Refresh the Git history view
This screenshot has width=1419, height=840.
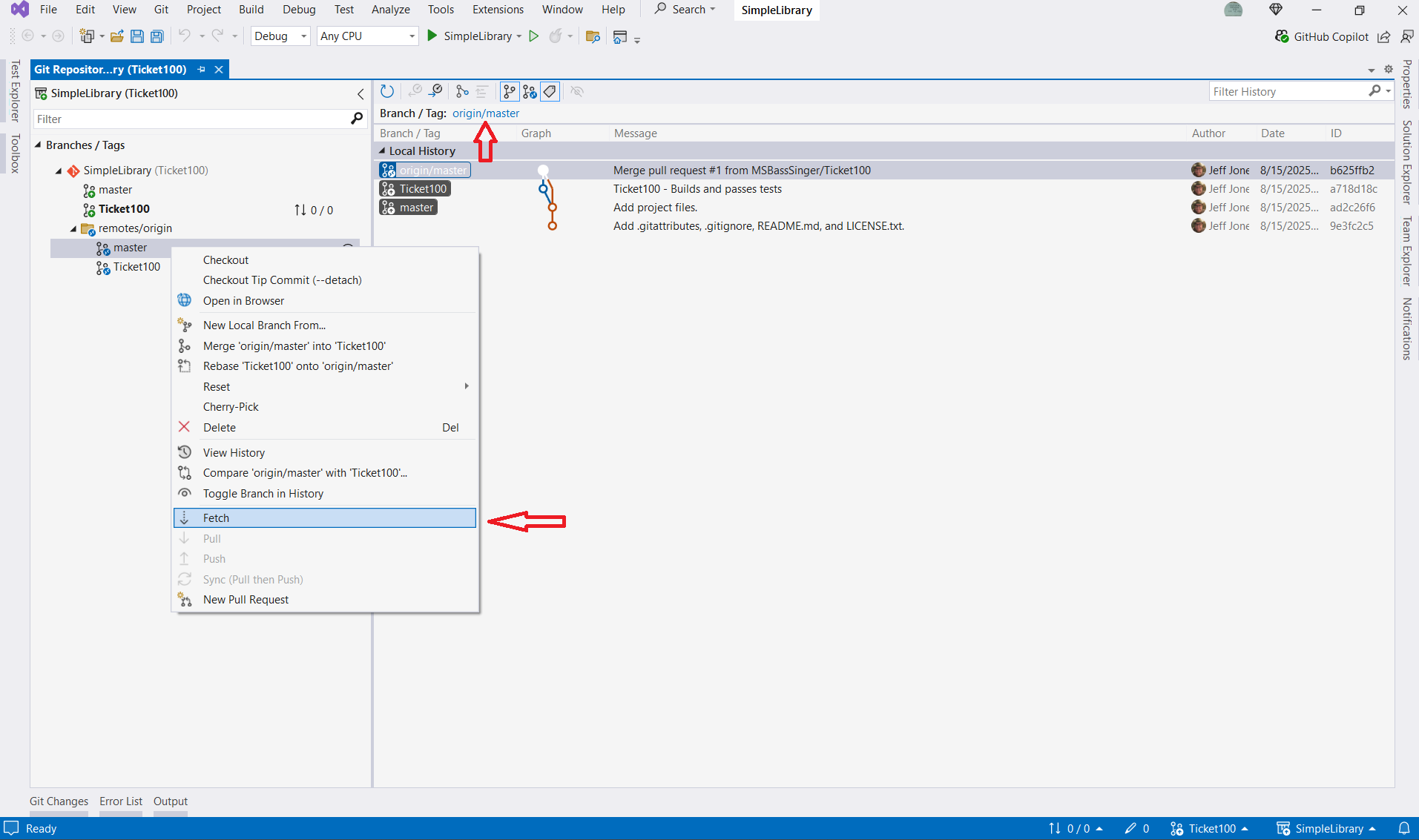tap(387, 91)
